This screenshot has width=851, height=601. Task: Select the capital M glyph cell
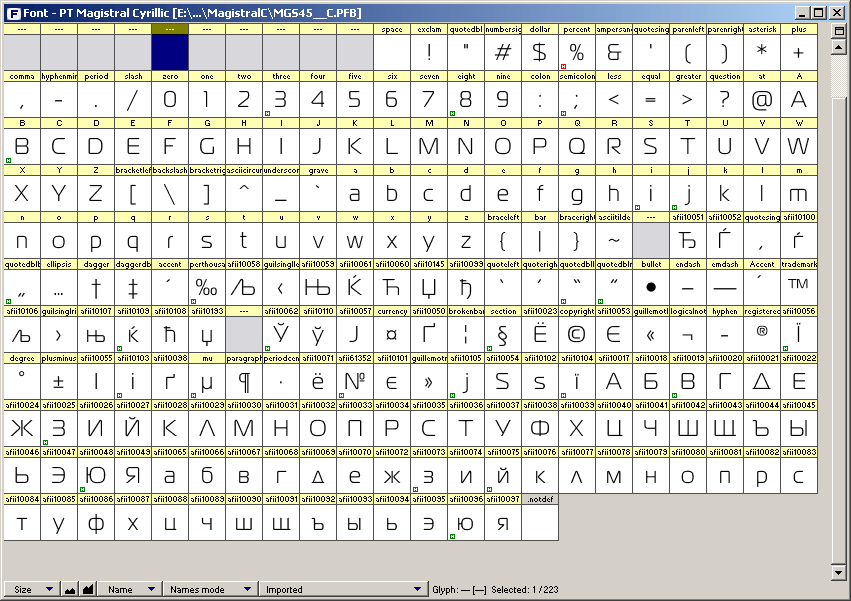429,146
